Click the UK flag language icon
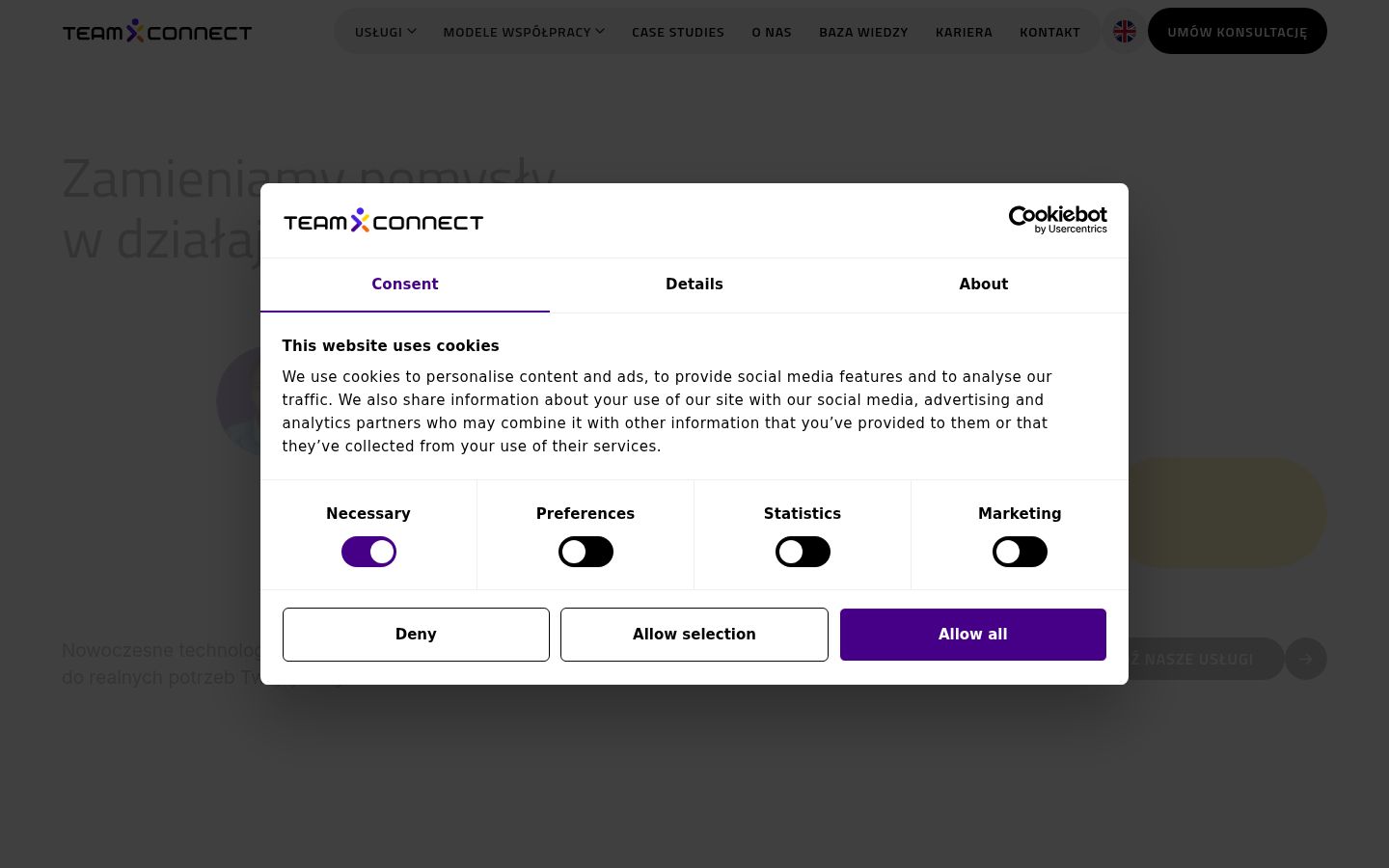 (x=1125, y=32)
